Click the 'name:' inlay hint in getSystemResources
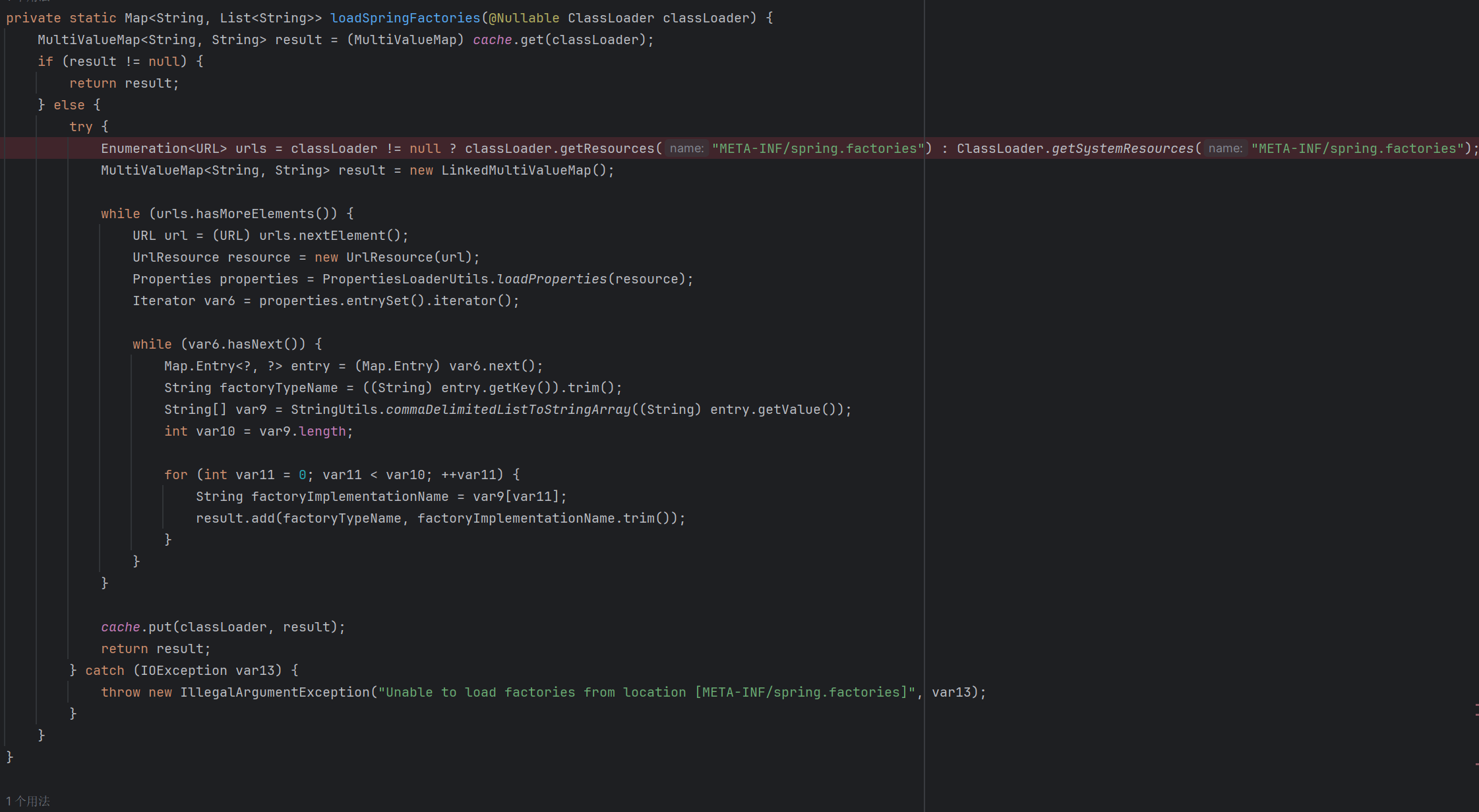1479x812 pixels. (1225, 148)
